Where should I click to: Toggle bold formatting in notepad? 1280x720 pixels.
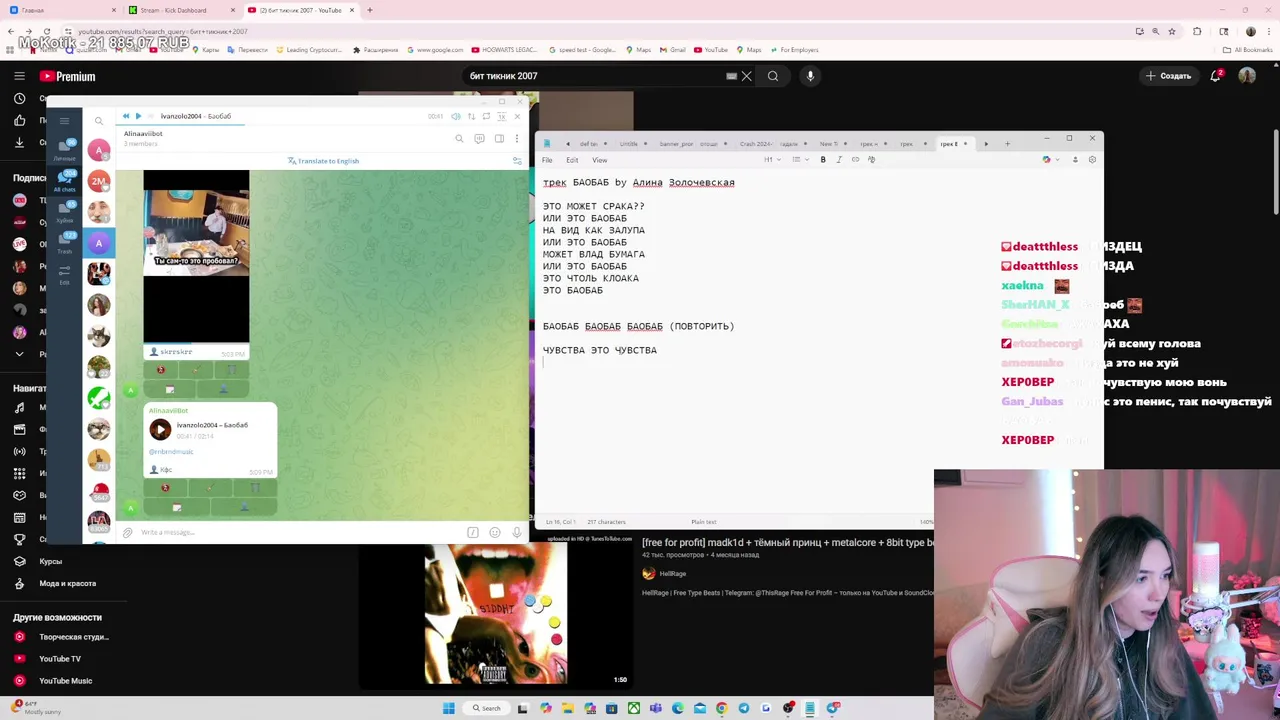823,160
